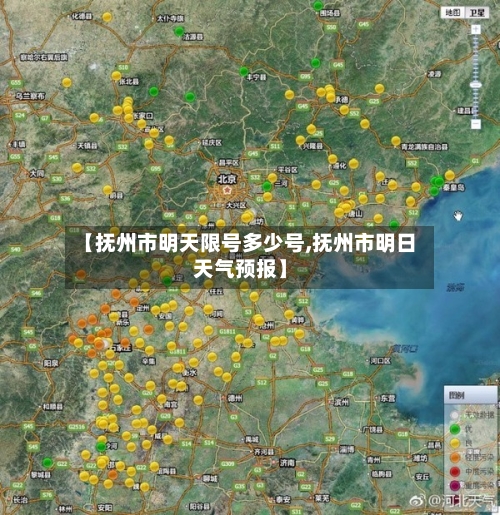Open the yellow station marker at 蔚县
Screen dimensions: 500x515
click(x=107, y=190)
